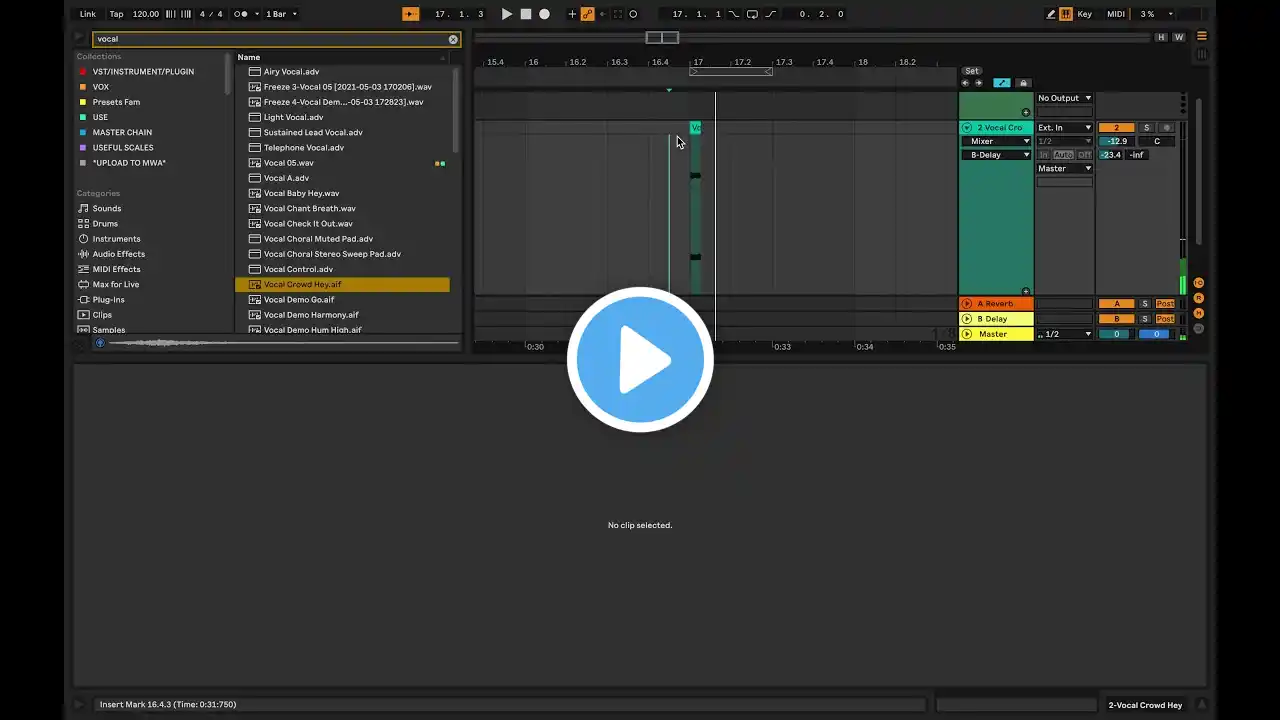The image size is (1280, 720).
Task: Click the Stop button in transport
Action: pos(525,14)
